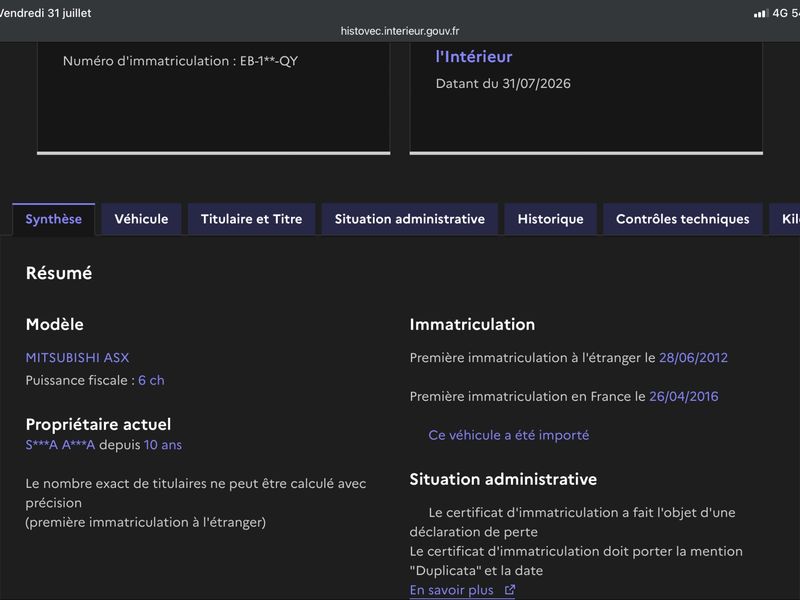The image size is (800, 600).
Task: Select the Numéro d'immatriculation EB-1**-QY text
Action: 180,61
